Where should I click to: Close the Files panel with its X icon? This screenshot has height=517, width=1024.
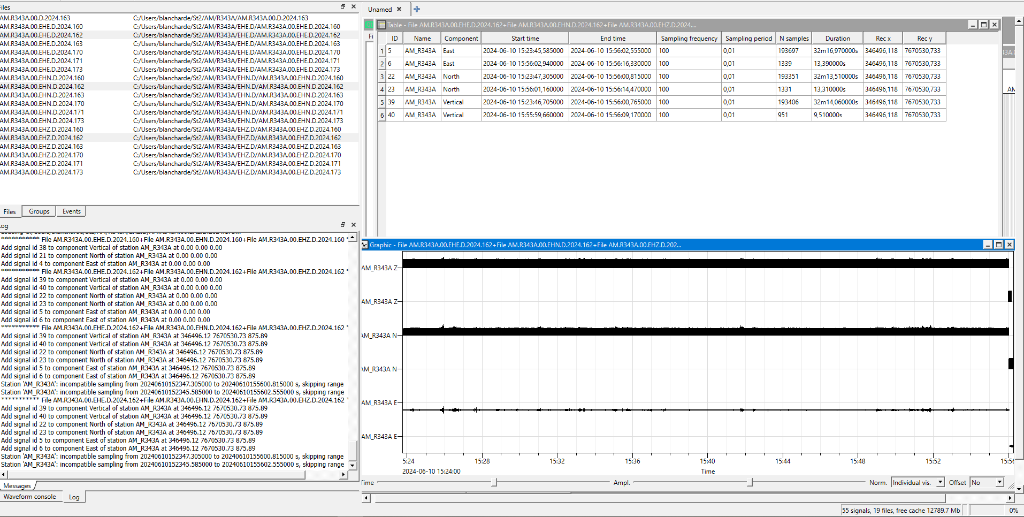pos(353,5)
